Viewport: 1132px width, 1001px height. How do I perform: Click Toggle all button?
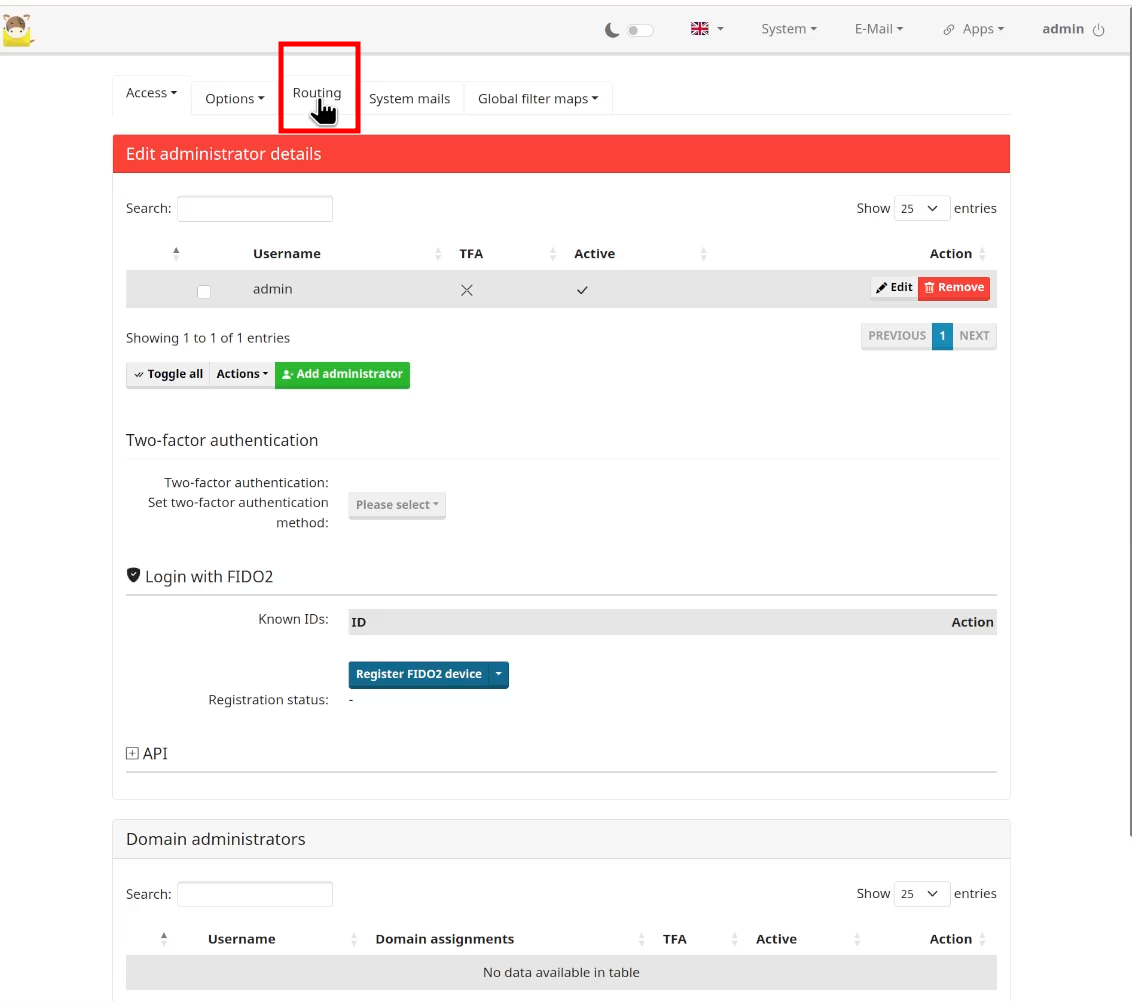coord(168,374)
